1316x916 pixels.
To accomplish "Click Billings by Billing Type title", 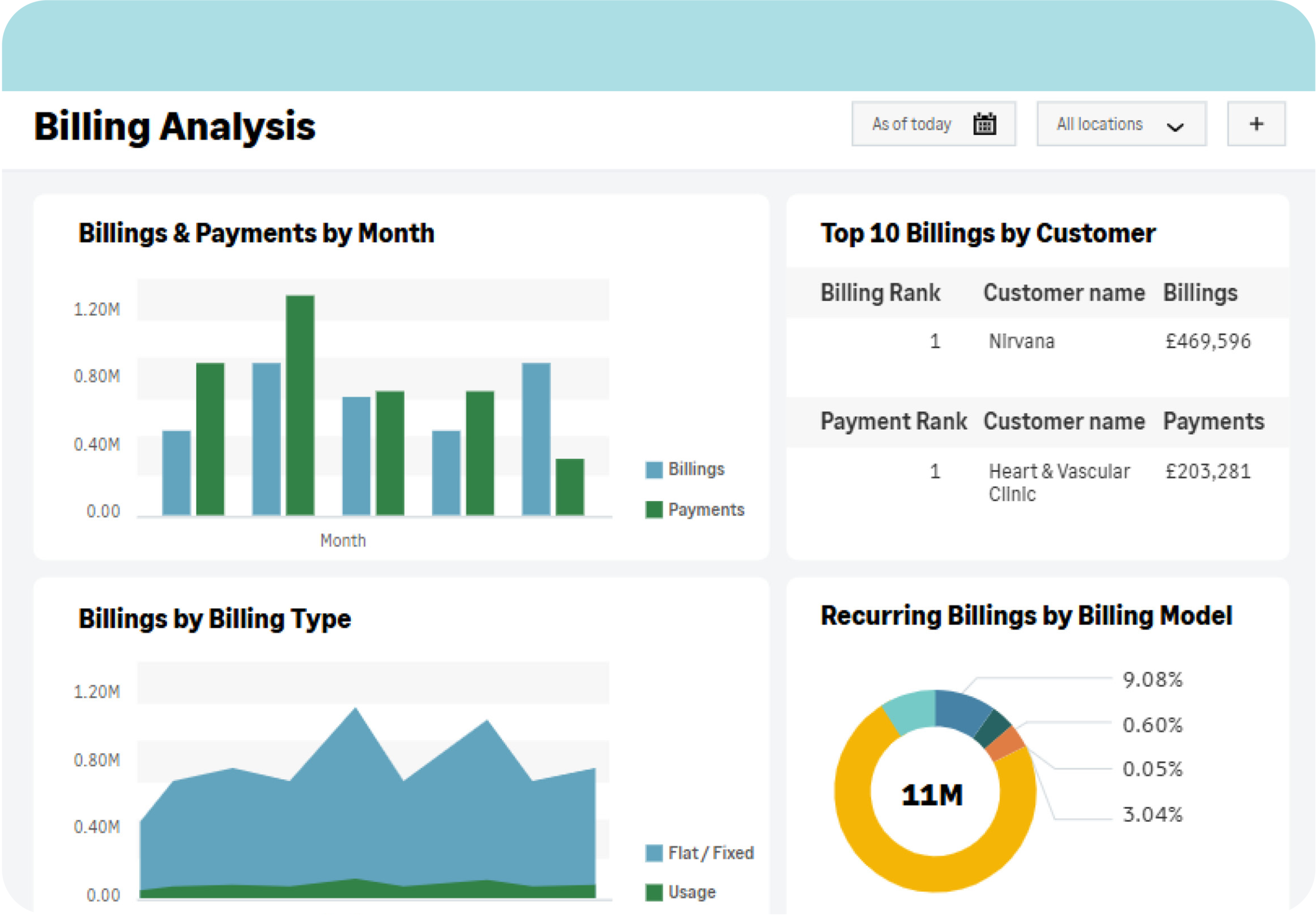I will tap(214, 619).
